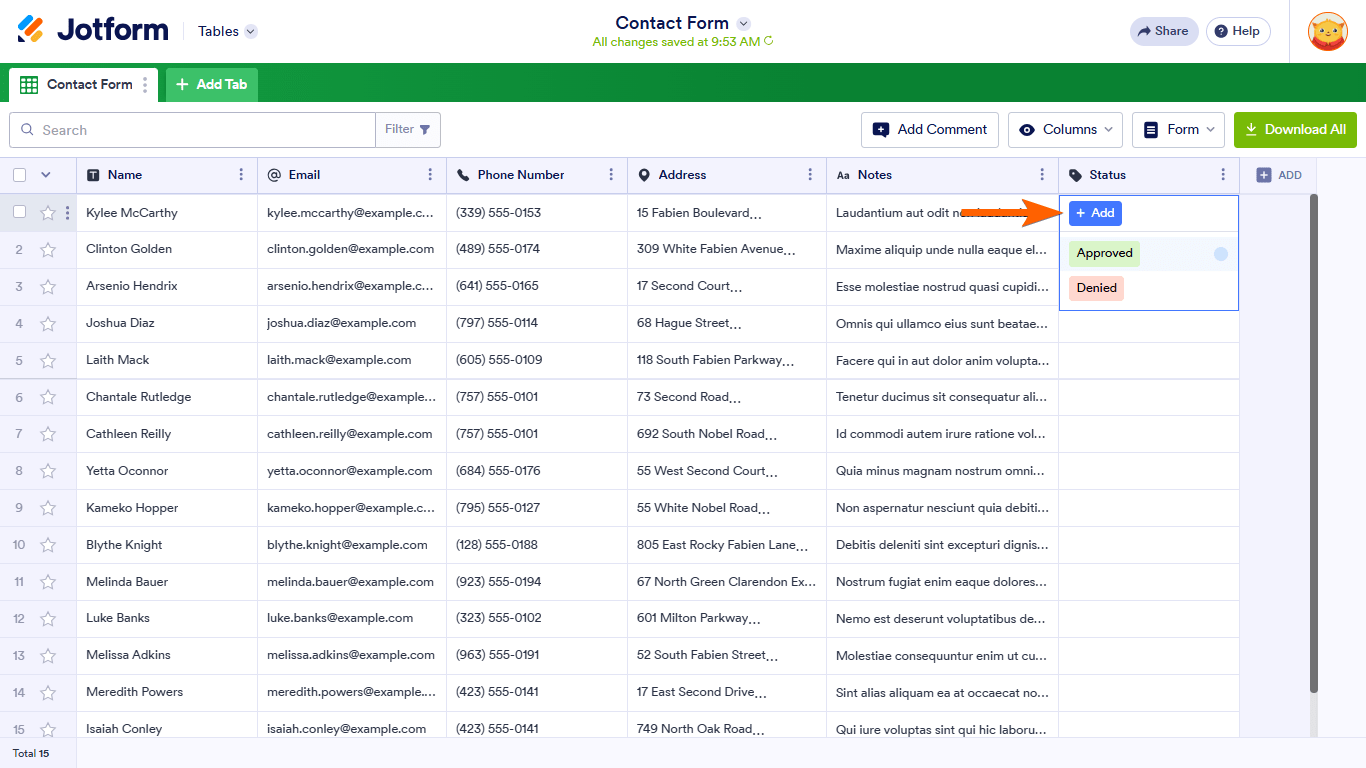Image resolution: width=1366 pixels, height=768 pixels.
Task: Select the red Denied status tag
Action: tap(1096, 289)
